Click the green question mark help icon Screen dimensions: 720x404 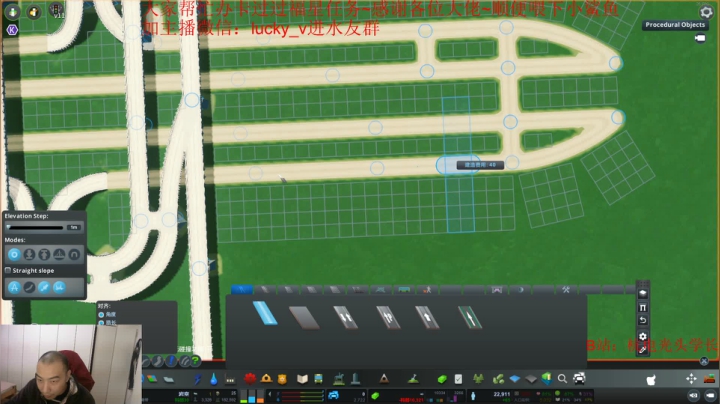tap(195, 361)
